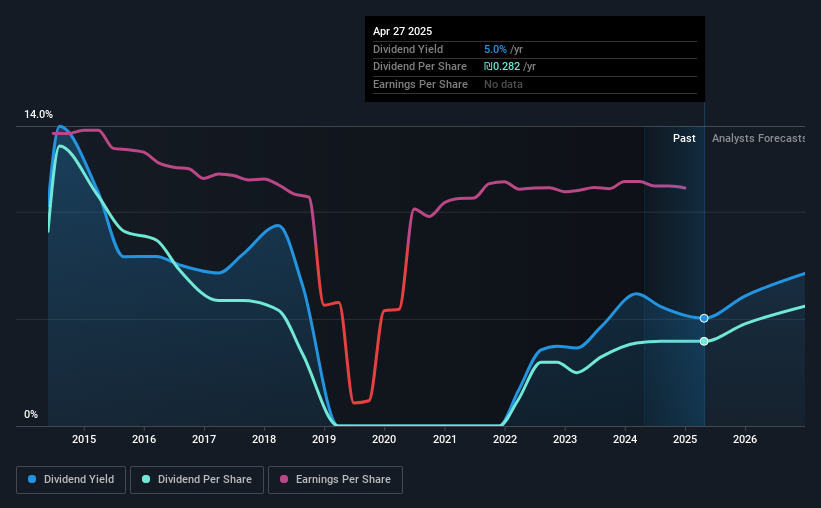The image size is (821, 508).
Task: Click the Analysts Forecasts label
Action: 758,138
